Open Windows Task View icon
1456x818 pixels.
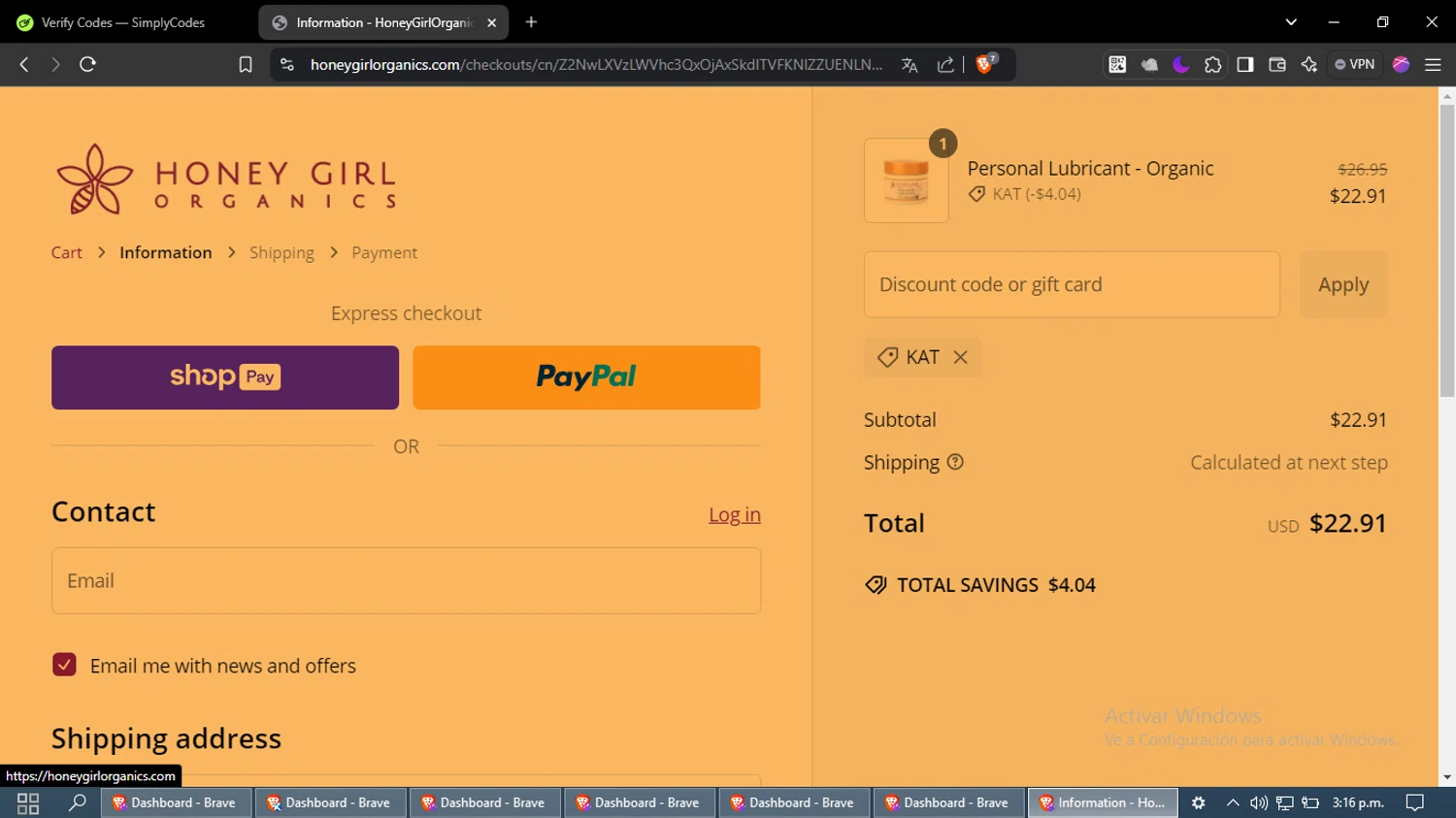(28, 802)
